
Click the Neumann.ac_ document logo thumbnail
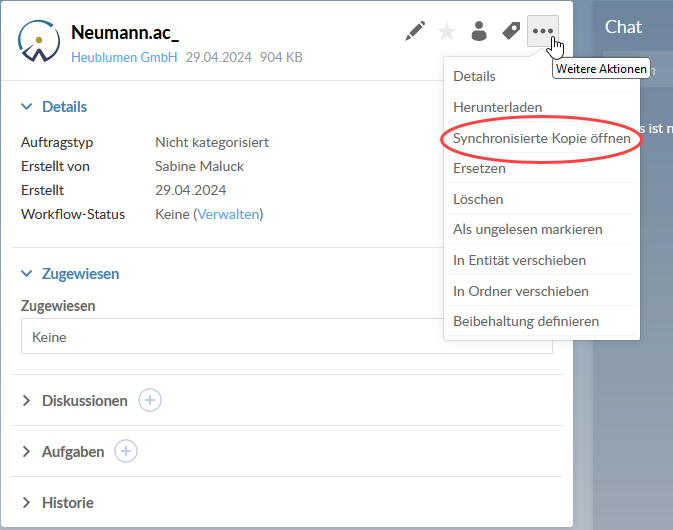pos(39,42)
